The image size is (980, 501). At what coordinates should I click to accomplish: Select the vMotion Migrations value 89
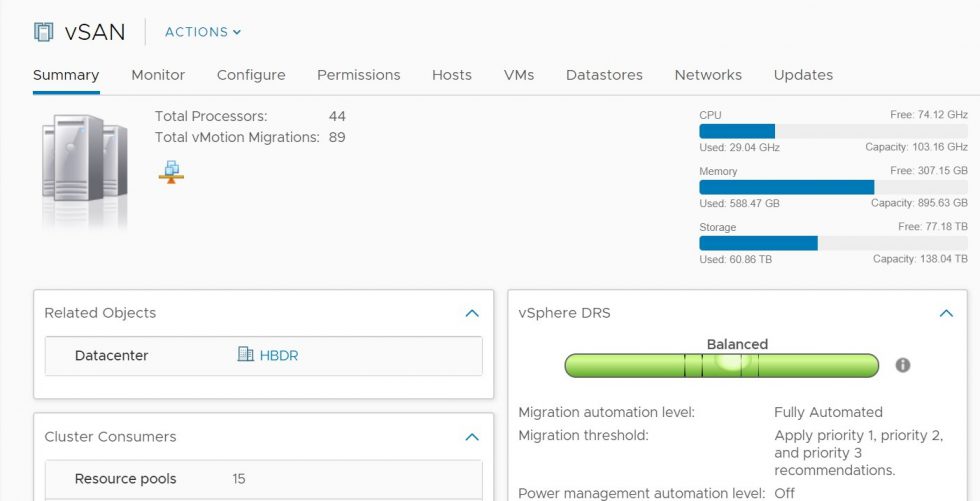click(x=337, y=137)
